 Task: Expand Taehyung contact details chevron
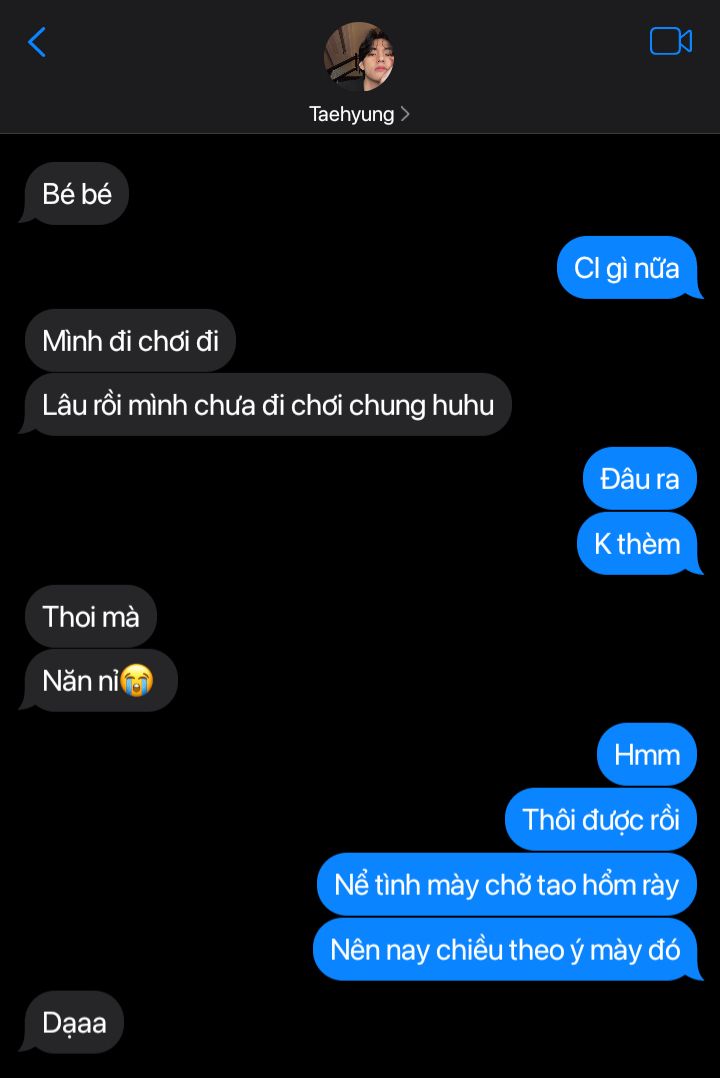pyautogui.click(x=404, y=114)
